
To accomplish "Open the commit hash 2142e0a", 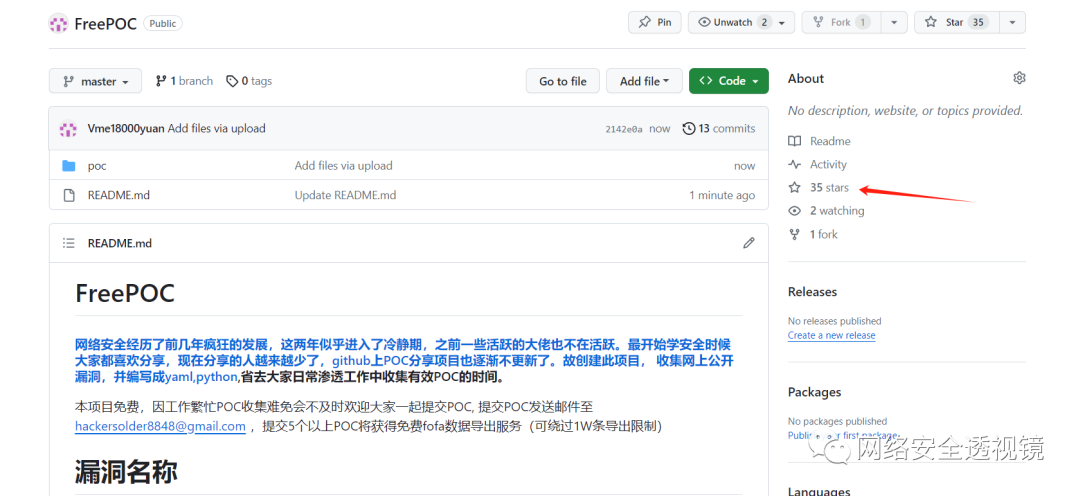I will click(x=624, y=129).
